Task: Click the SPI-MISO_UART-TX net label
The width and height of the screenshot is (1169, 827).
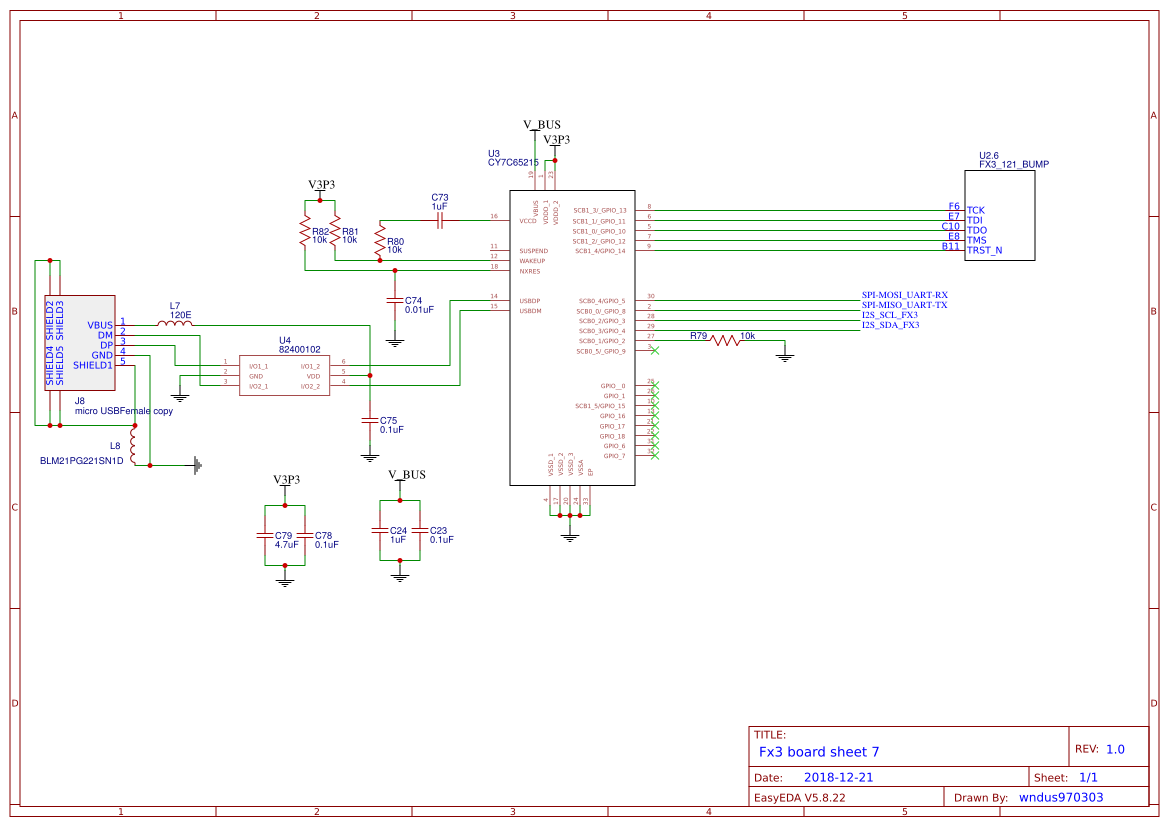Action: coord(905,305)
